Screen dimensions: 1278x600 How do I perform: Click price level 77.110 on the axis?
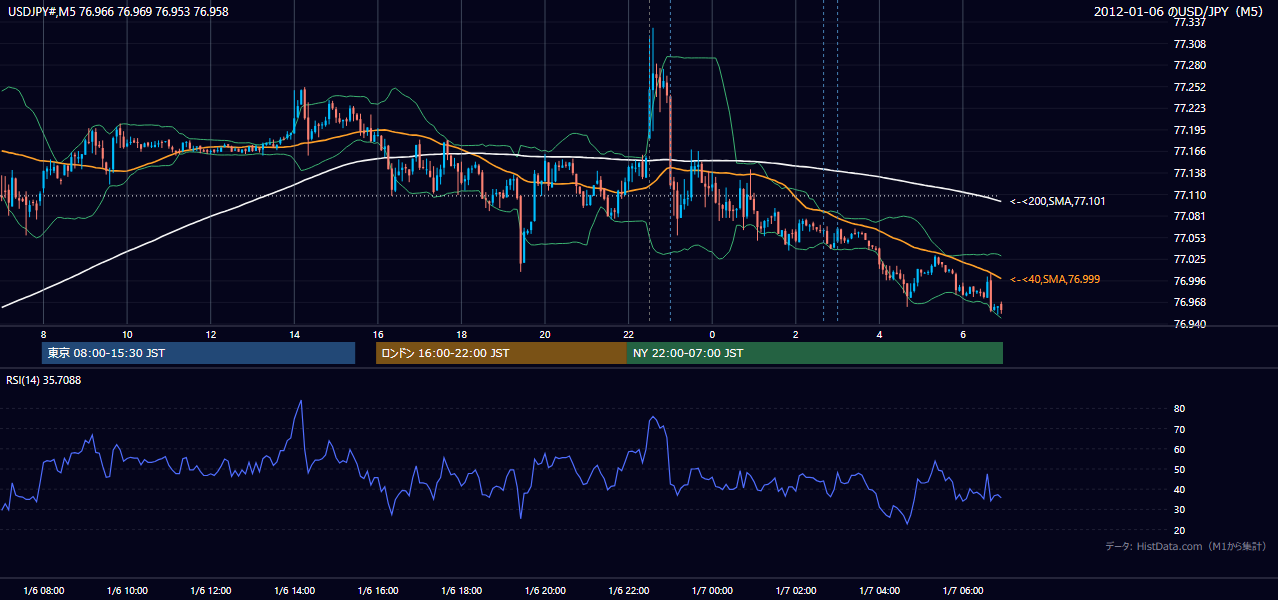point(1189,195)
